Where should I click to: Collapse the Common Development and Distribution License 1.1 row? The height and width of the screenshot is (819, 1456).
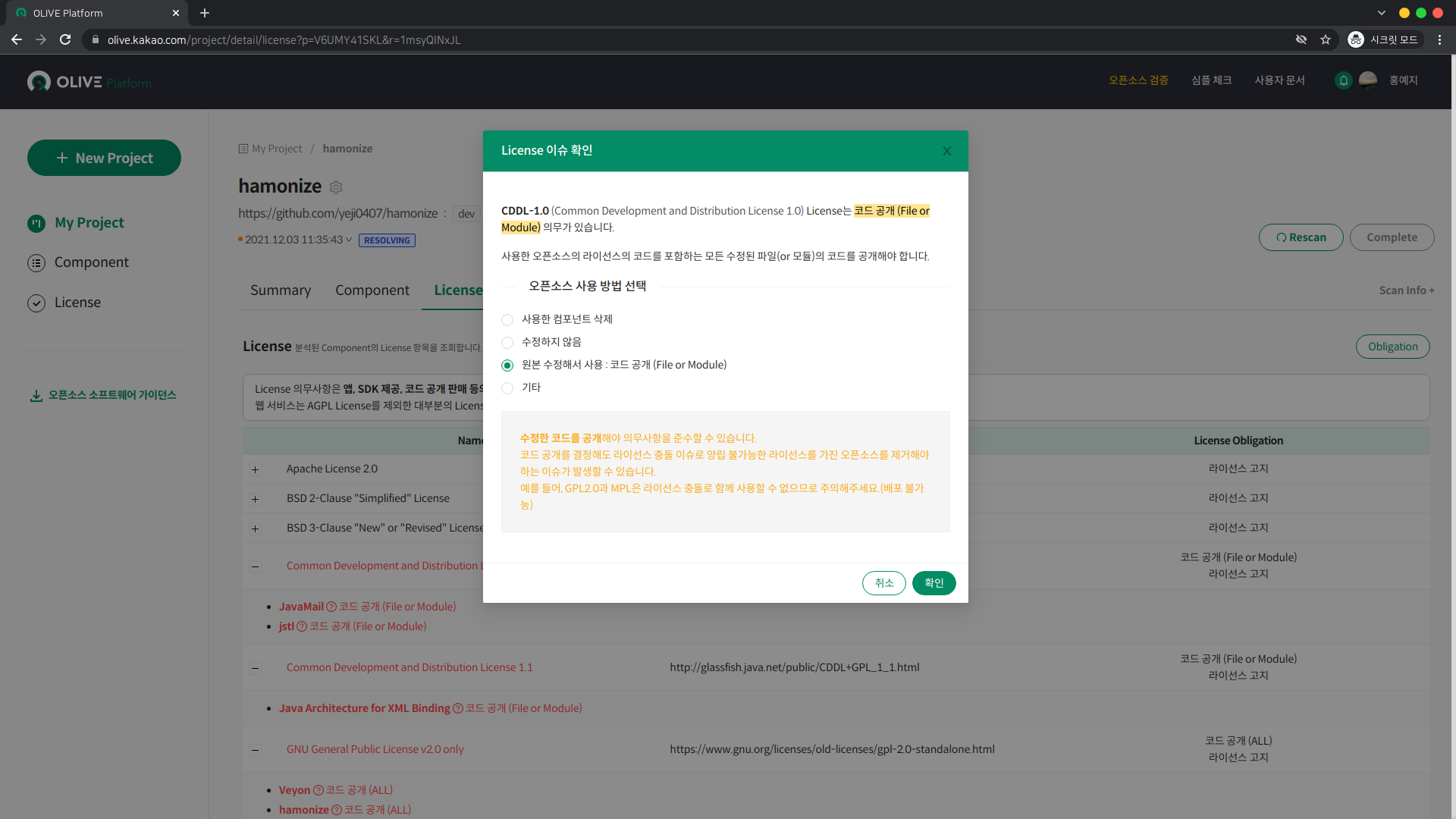tap(255, 668)
